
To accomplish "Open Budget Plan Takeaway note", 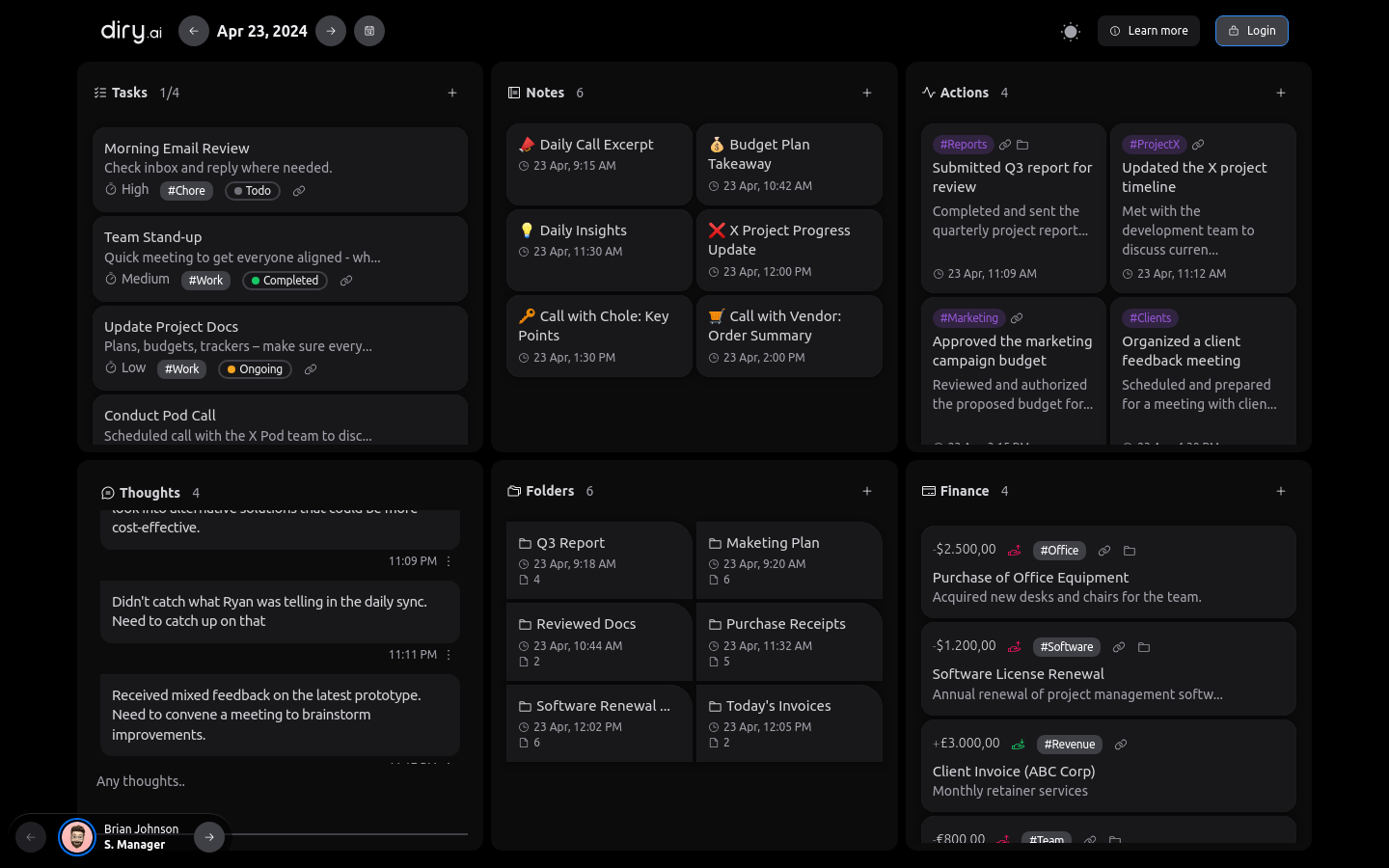I will (789, 164).
